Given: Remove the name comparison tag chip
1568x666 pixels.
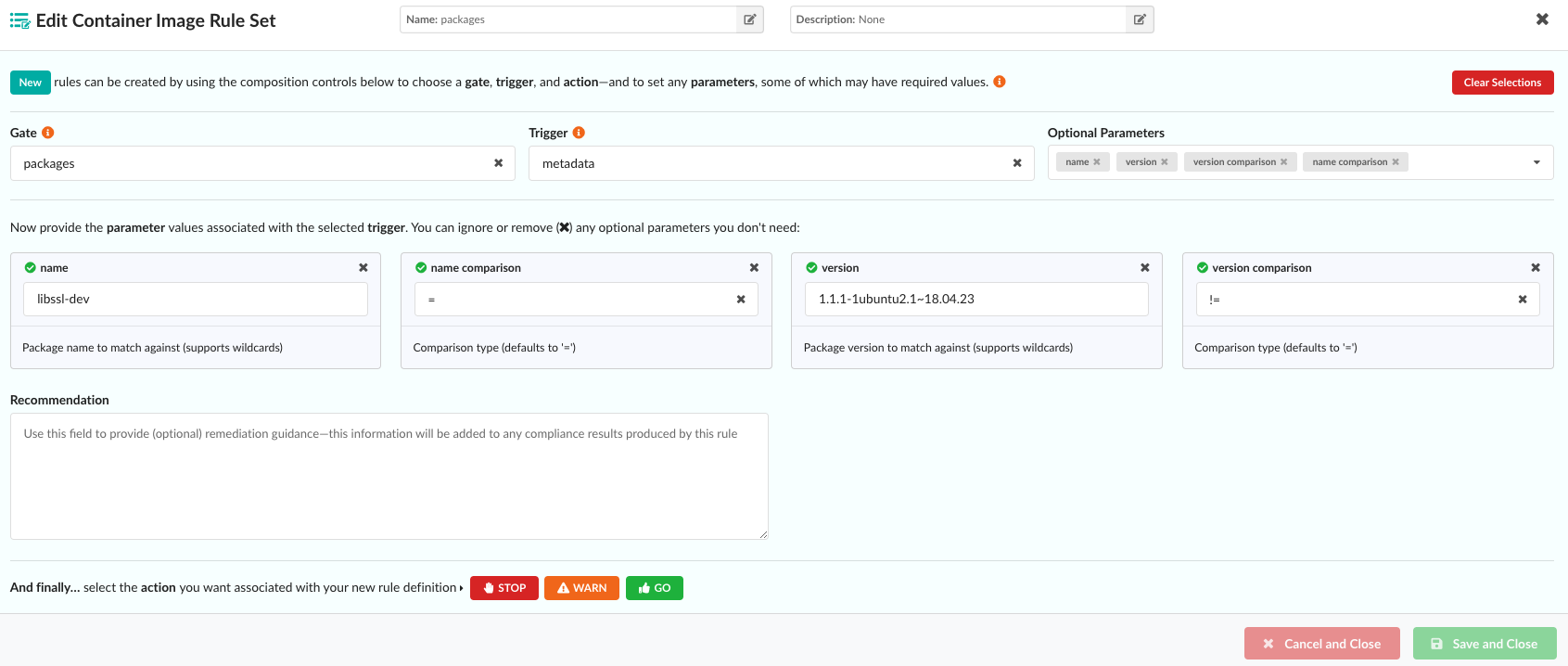Looking at the screenshot, I should 1396,162.
